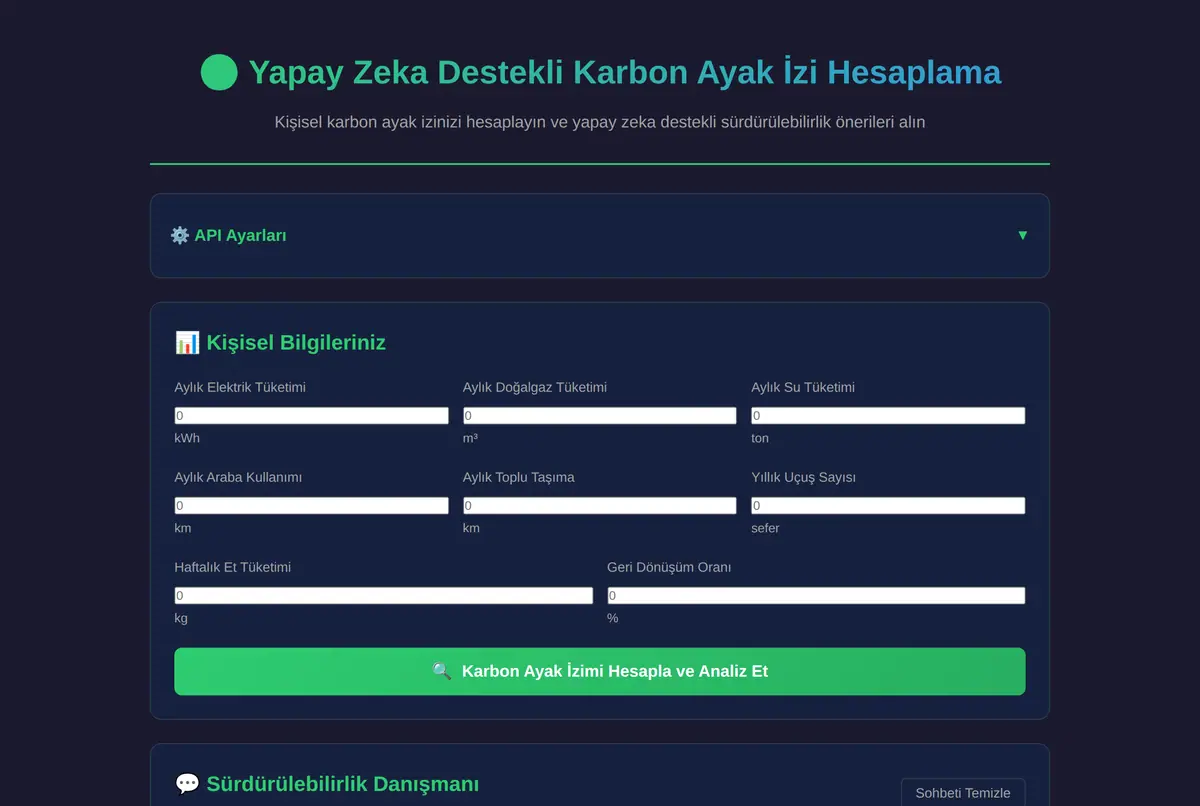Viewport: 1200px width, 806px height.
Task: Click the sefer unit text
Action: [765, 529]
